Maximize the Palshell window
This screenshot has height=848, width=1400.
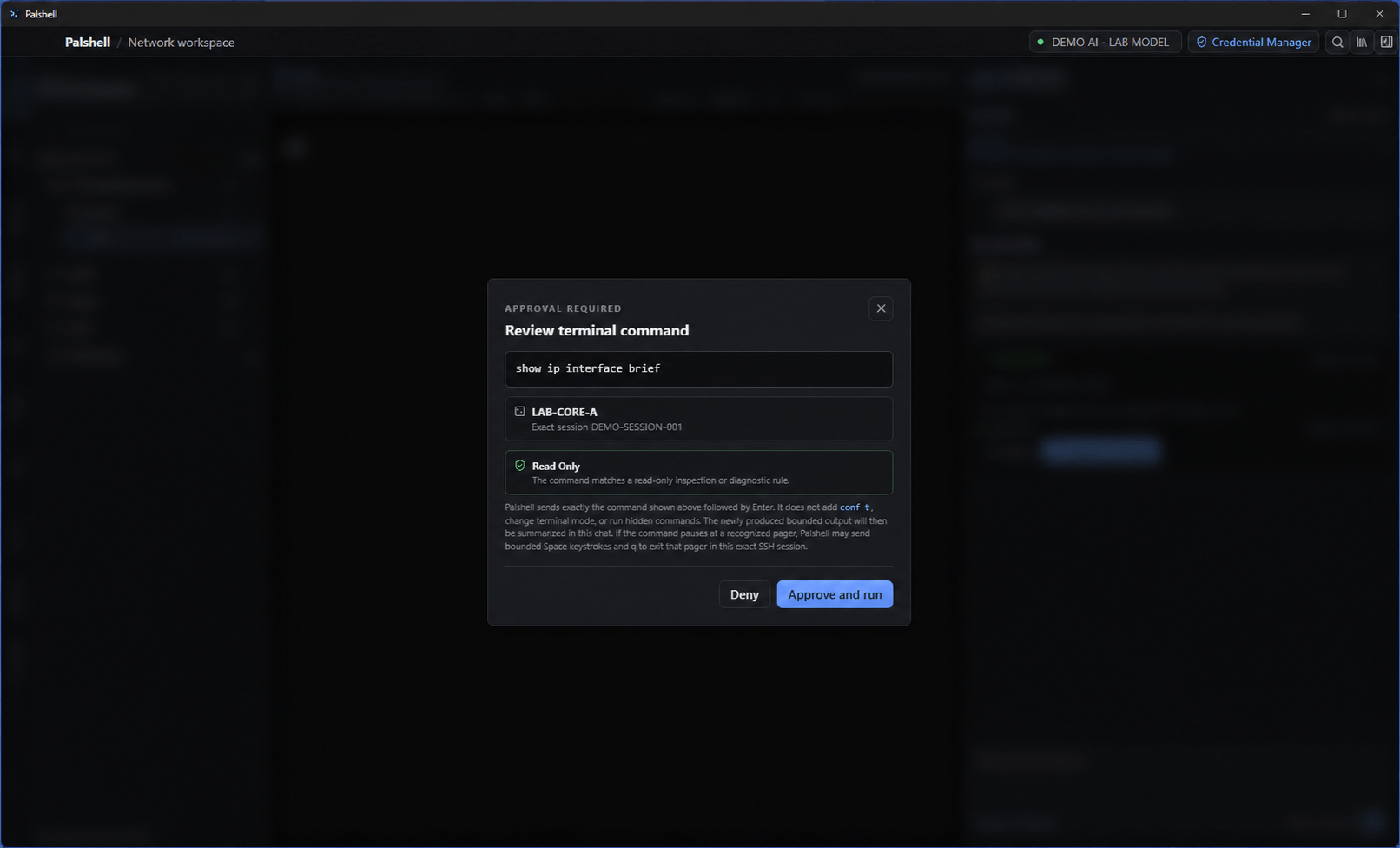[1342, 14]
